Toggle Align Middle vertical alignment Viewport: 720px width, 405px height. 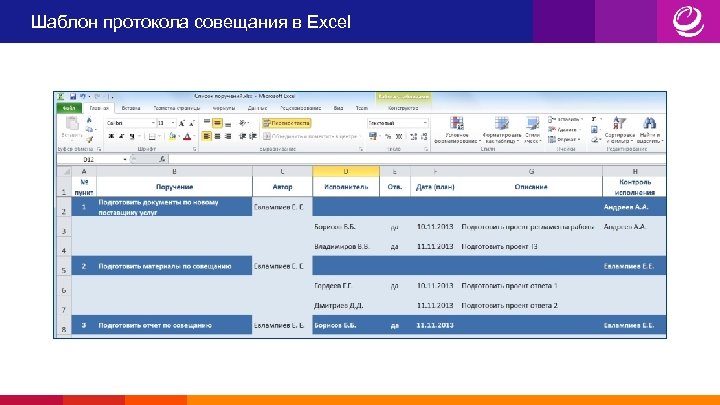pos(217,123)
